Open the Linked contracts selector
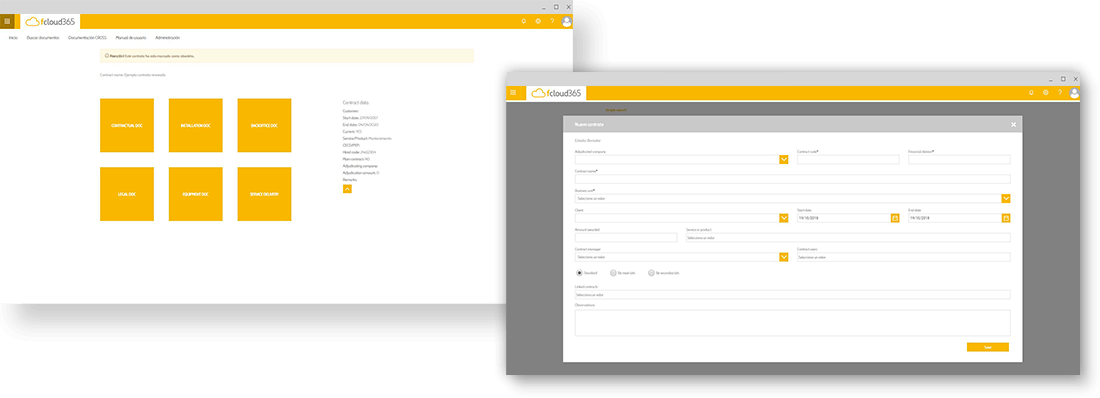Screen dimensions: 1100x398 pos(793,295)
